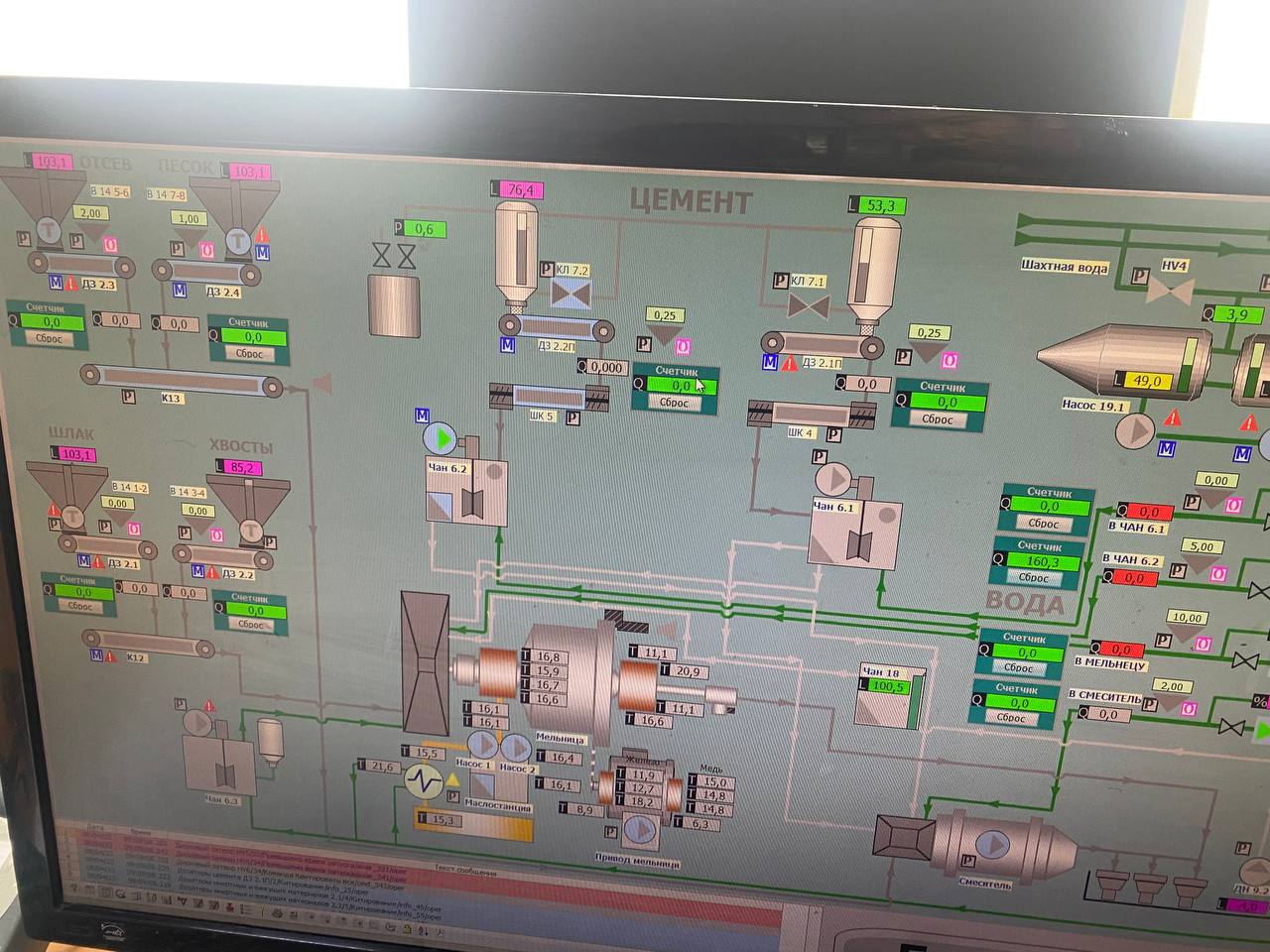The image size is (1270, 952).
Task: Toggle the P mode box of ШК 4
Action: 833,434
